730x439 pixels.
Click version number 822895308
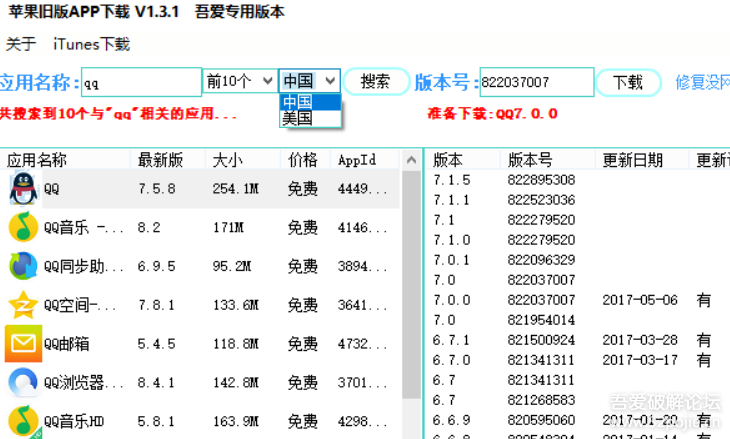click(541, 180)
